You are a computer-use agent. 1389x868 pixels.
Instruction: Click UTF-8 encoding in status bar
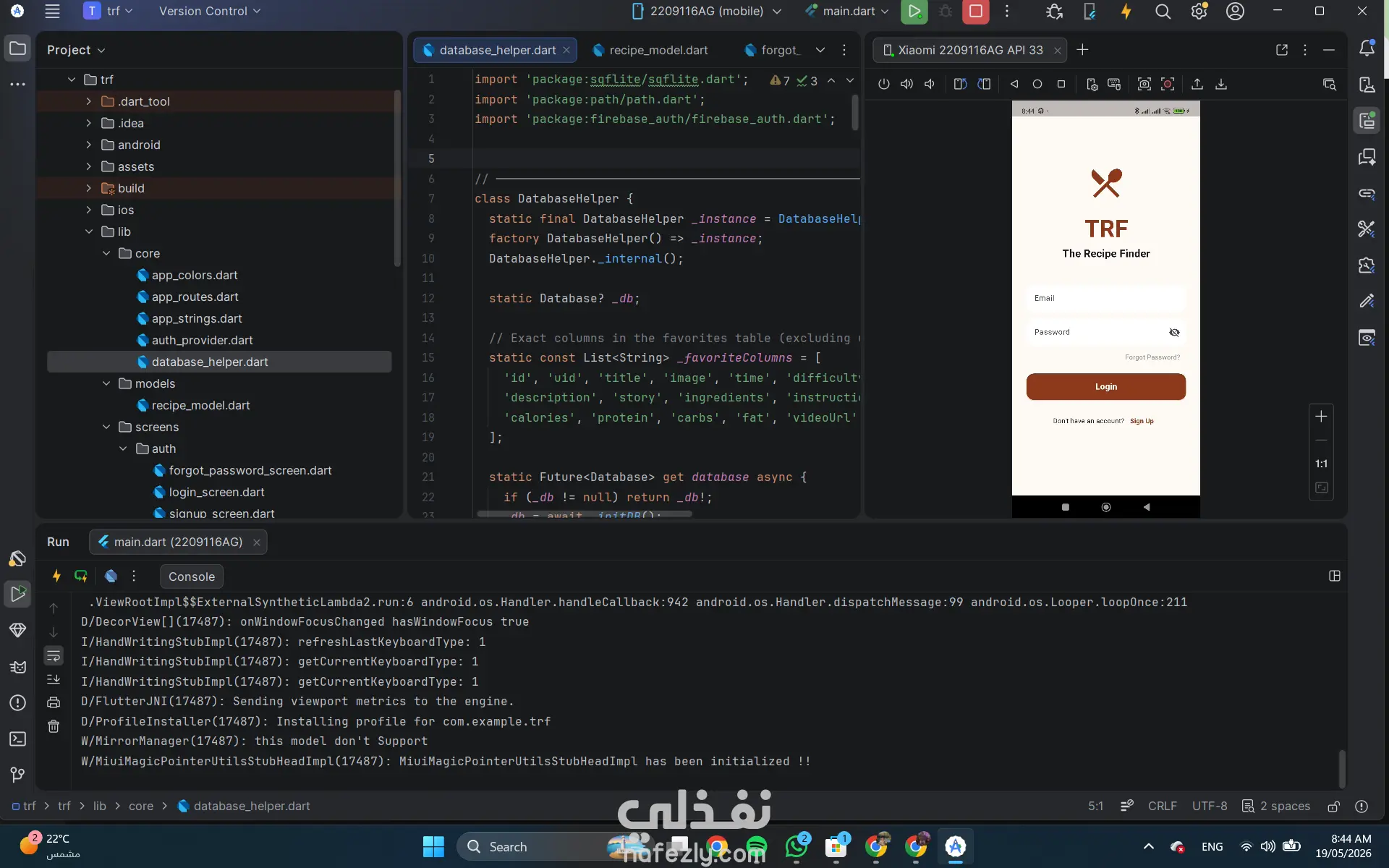click(x=1210, y=806)
